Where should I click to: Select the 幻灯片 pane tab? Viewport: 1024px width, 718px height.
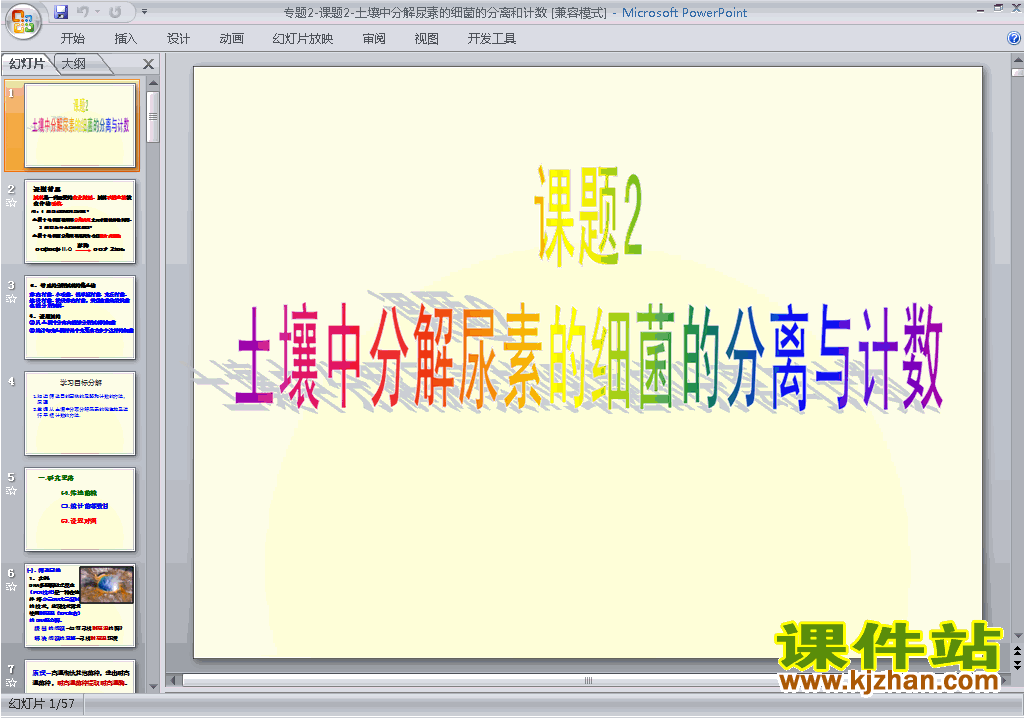coord(27,63)
